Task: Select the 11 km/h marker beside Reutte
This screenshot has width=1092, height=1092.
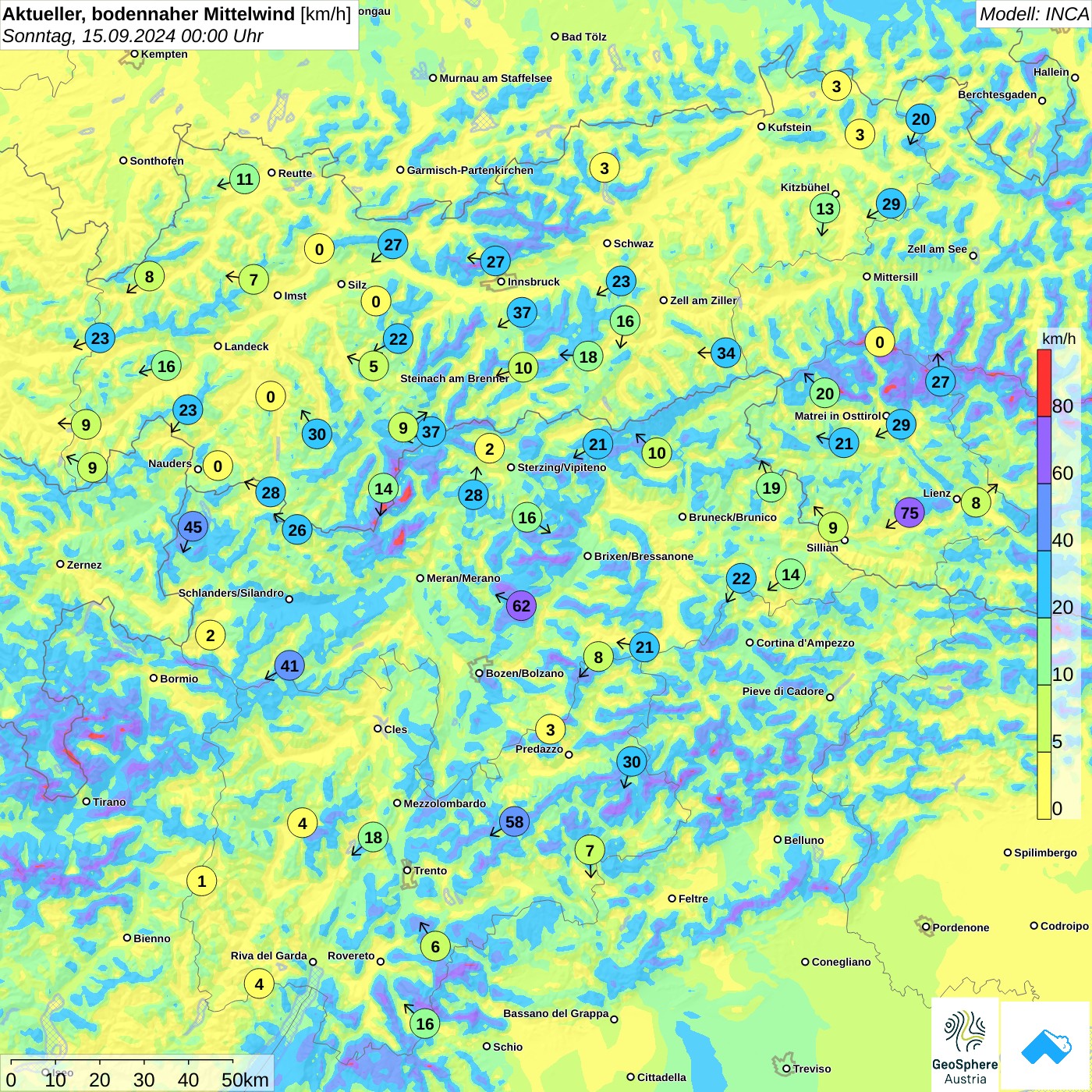Action: point(244,179)
